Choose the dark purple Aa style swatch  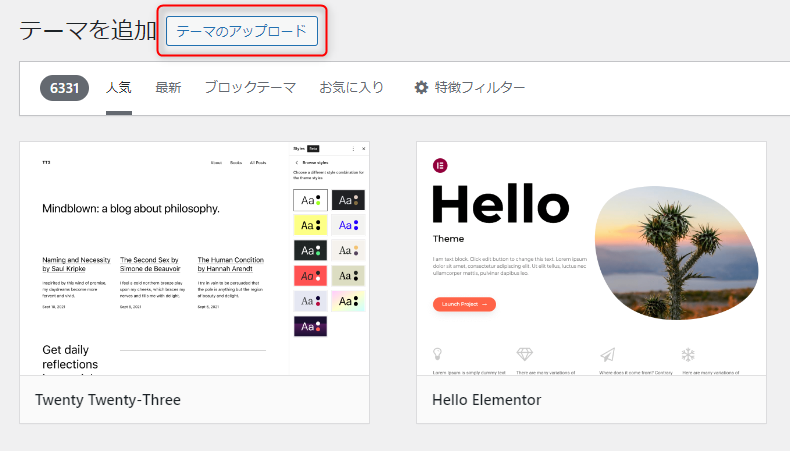click(310, 326)
